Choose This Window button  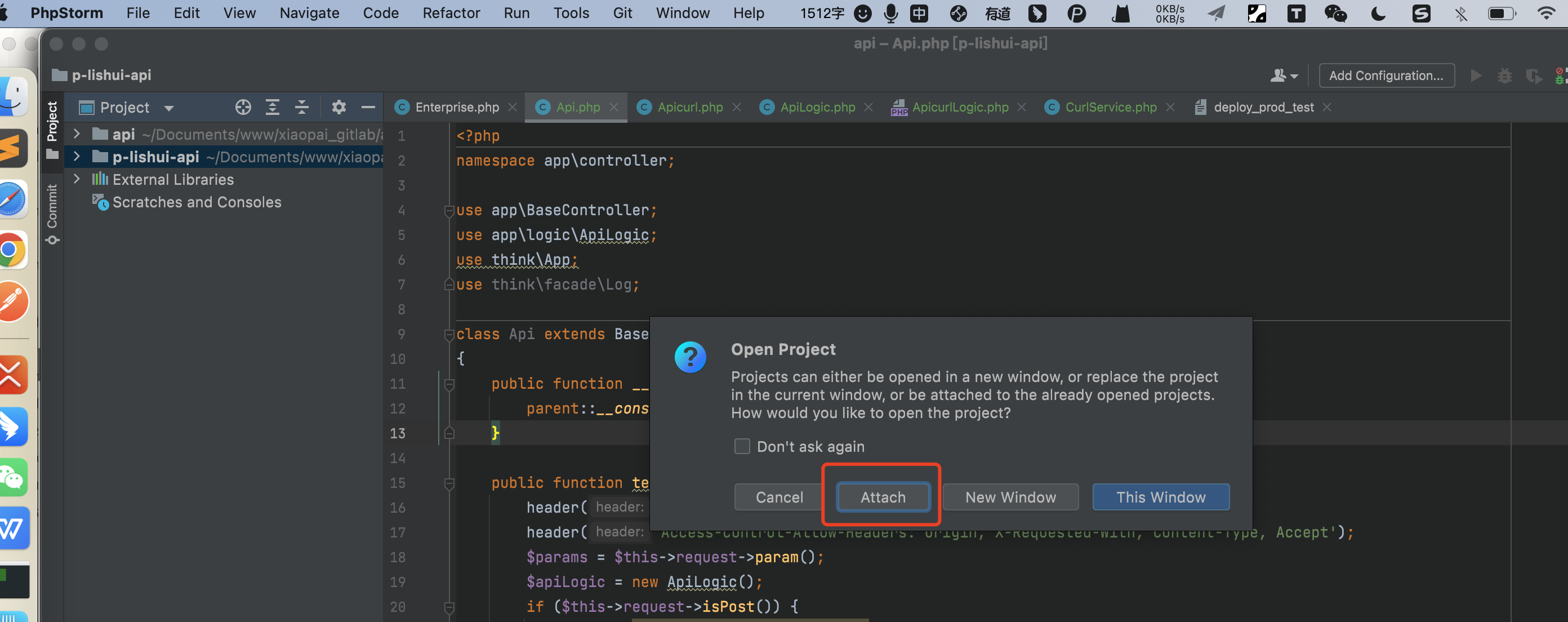click(1160, 496)
